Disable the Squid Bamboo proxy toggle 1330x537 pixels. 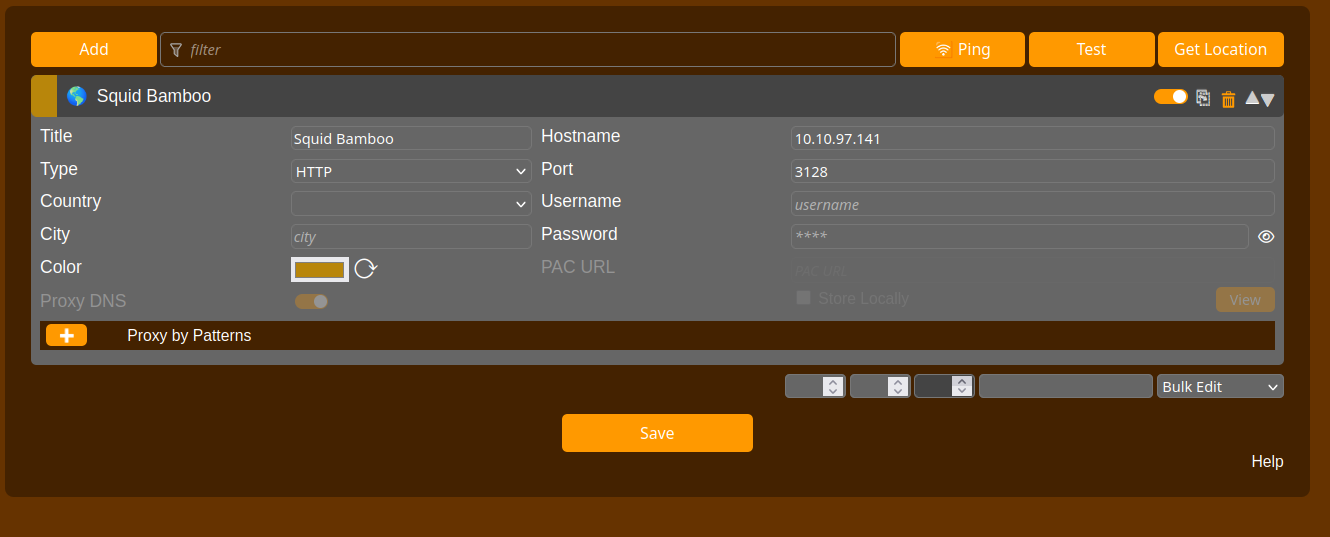(x=1170, y=97)
